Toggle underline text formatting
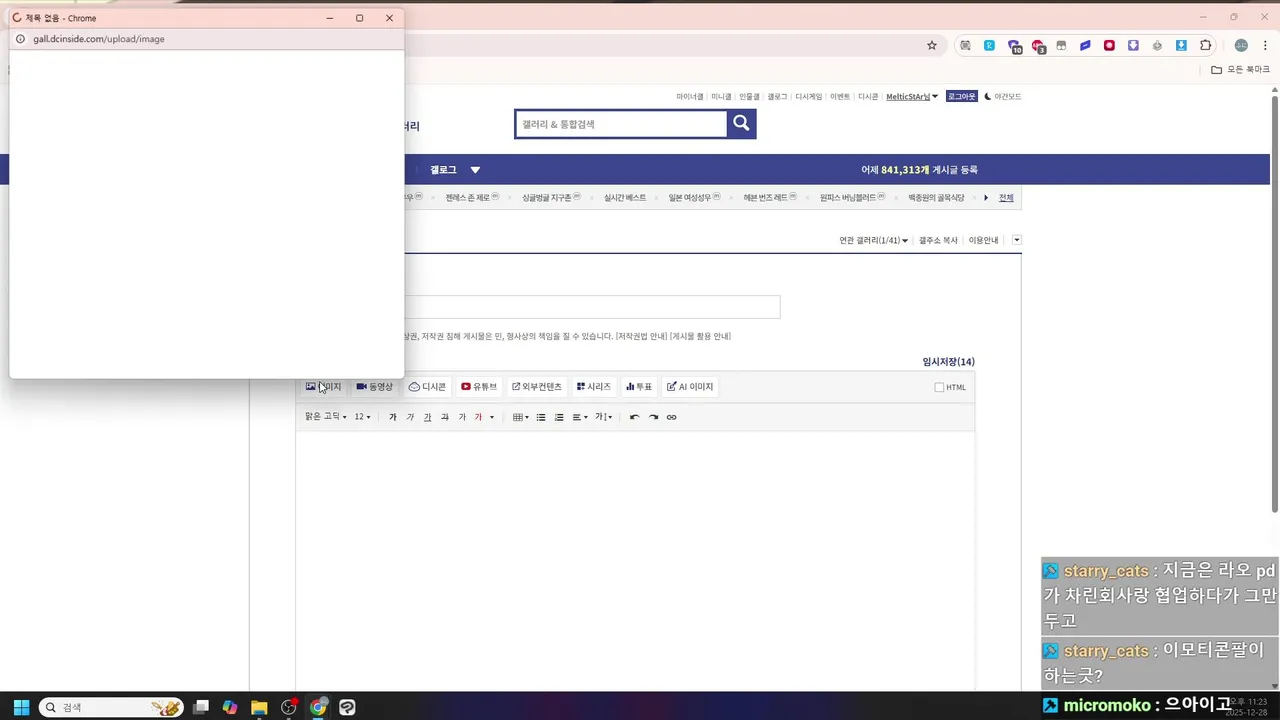Viewport: 1280px width, 720px height. pos(427,417)
